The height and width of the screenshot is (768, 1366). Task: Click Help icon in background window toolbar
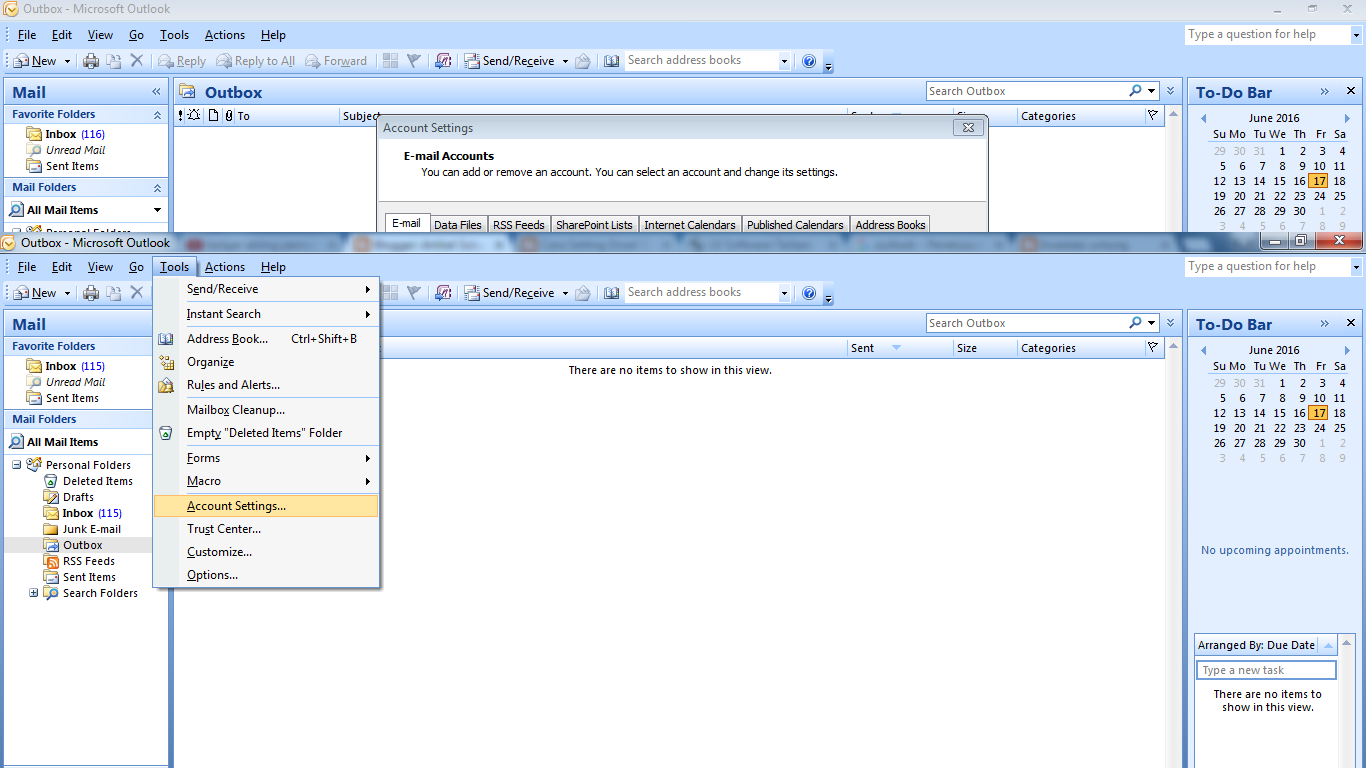809,61
